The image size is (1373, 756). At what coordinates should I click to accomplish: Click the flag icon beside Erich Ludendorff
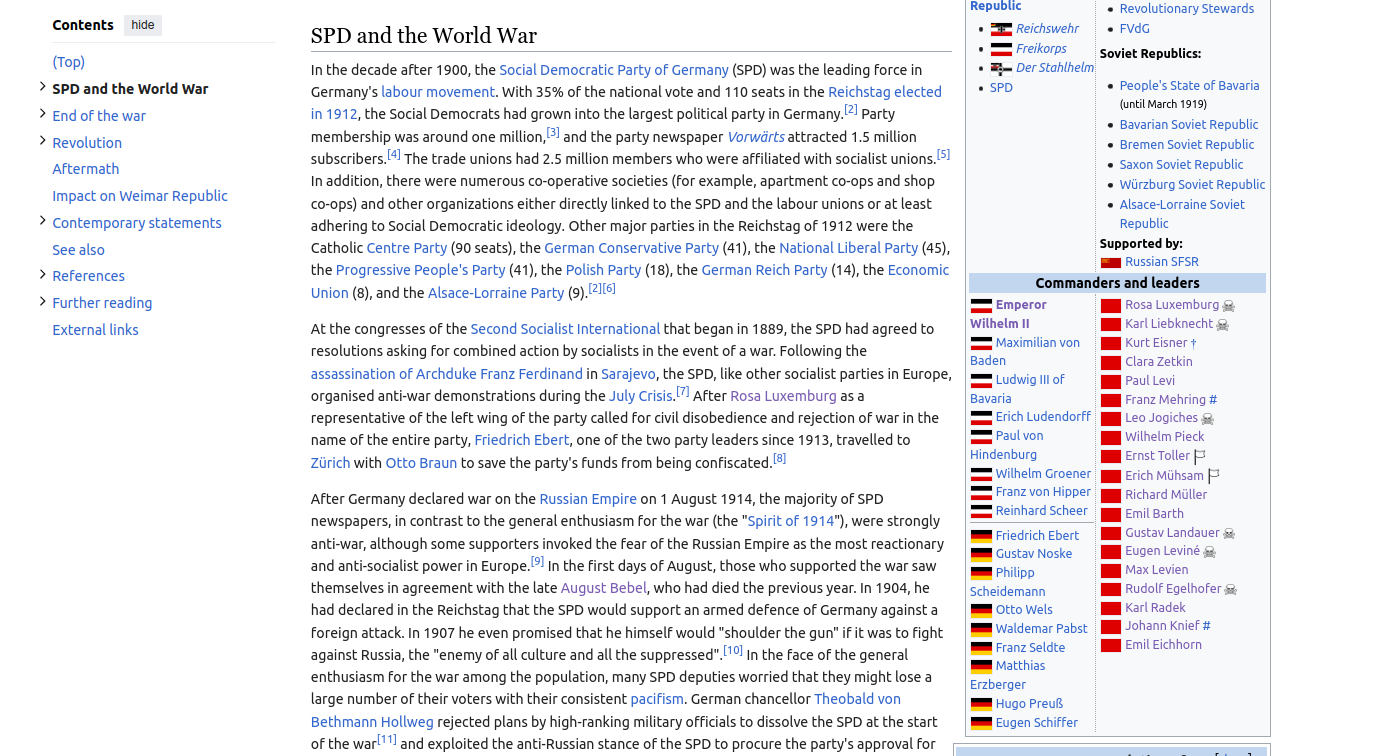click(981, 418)
